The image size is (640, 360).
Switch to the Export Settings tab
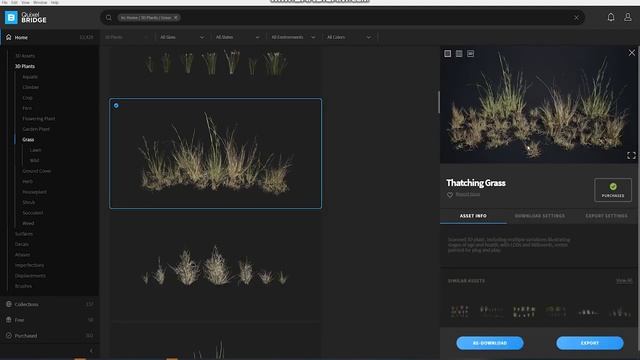[606, 216]
